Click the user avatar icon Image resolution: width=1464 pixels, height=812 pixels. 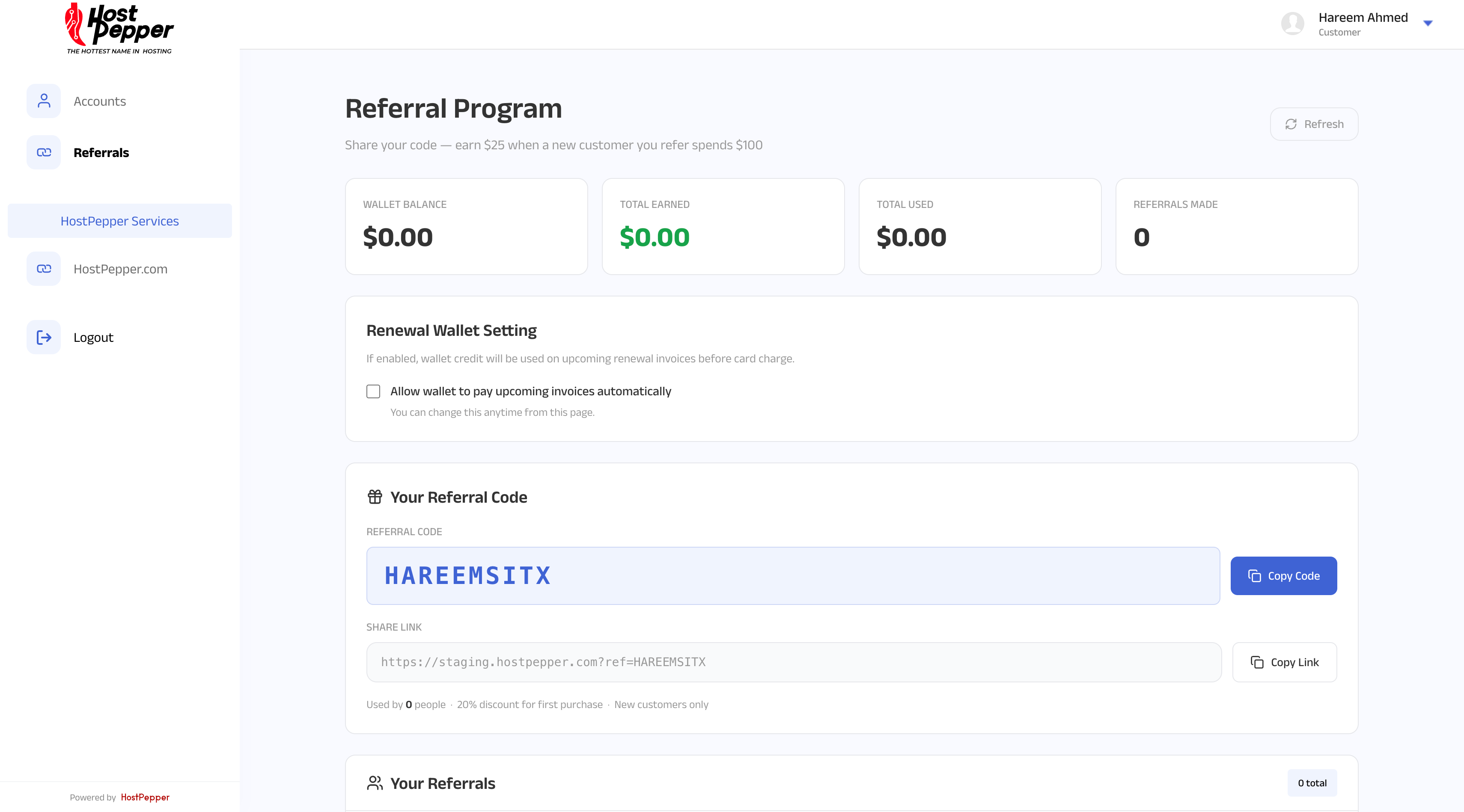pyautogui.click(x=1292, y=24)
